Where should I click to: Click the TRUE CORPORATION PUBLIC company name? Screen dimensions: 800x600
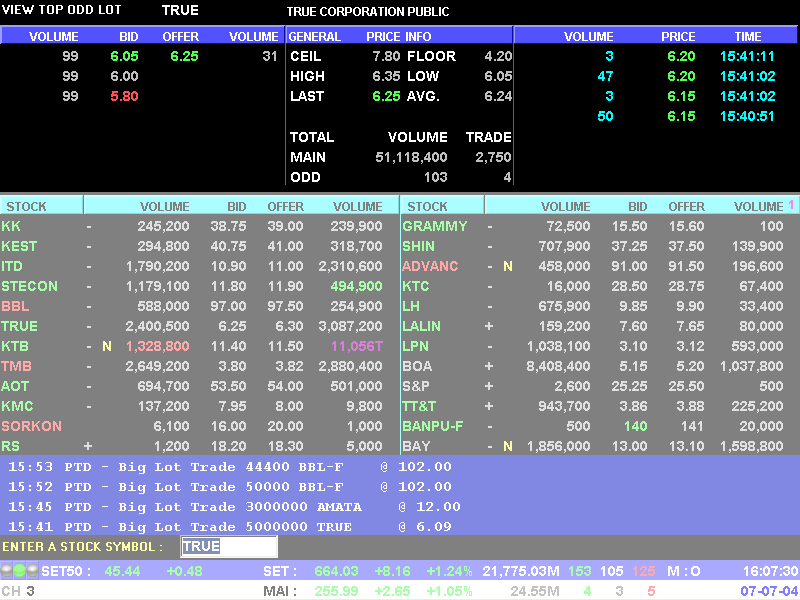pos(368,11)
